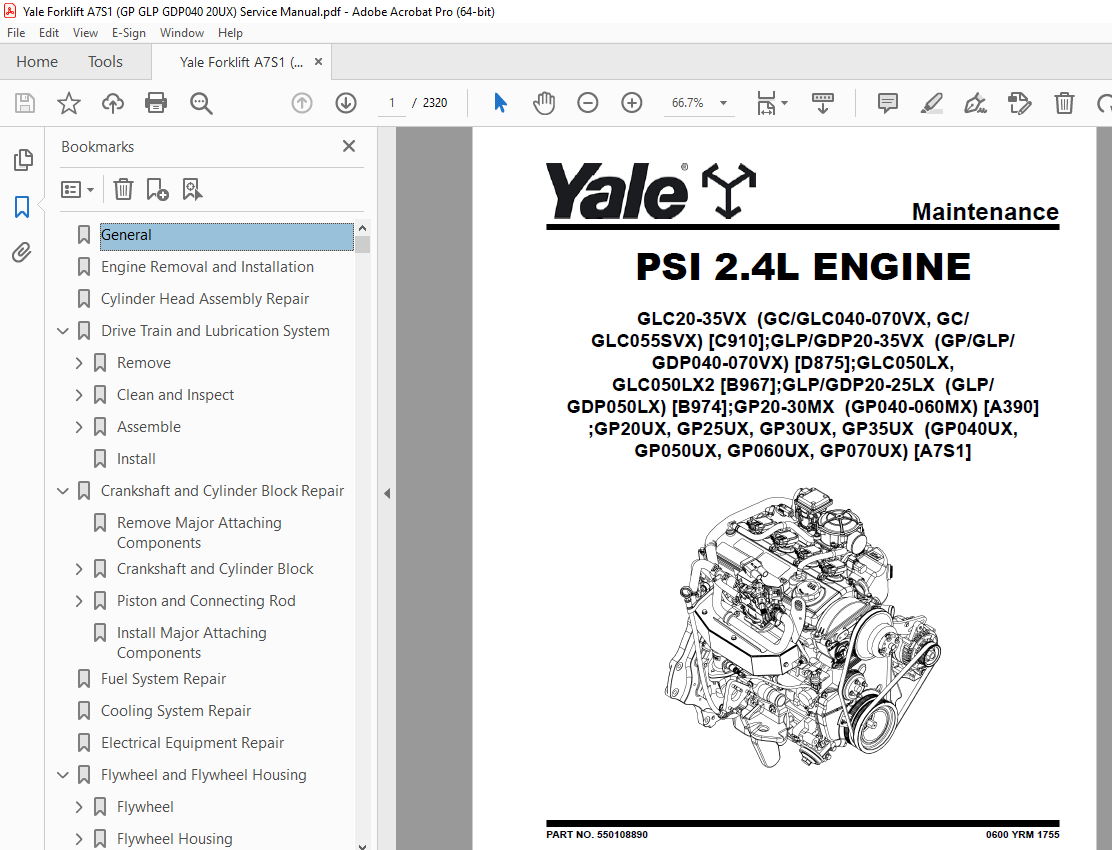Switch to the Tools tab

[105, 62]
